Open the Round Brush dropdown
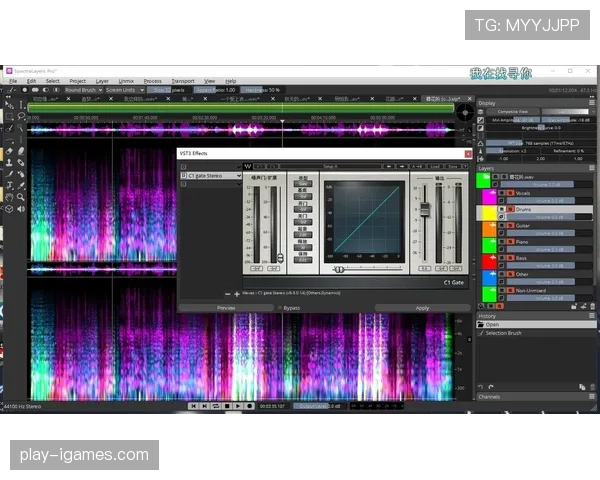The image size is (600, 480). click(x=81, y=90)
